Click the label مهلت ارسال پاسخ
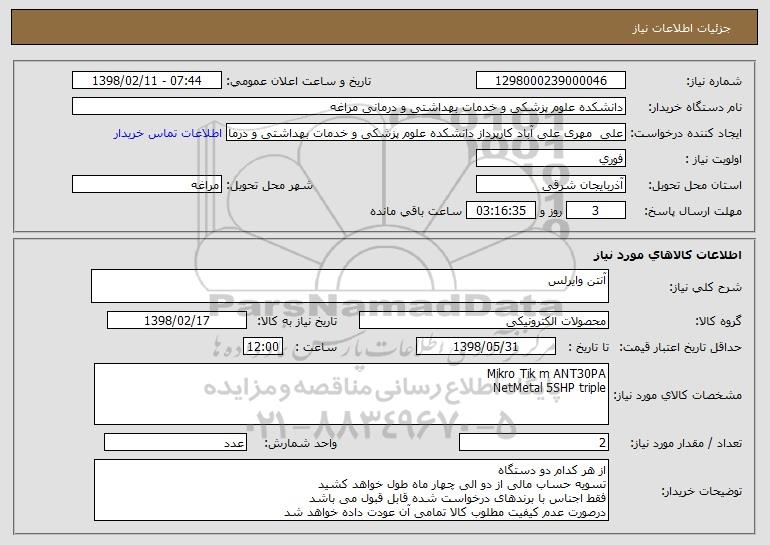 pyautogui.click(x=692, y=212)
